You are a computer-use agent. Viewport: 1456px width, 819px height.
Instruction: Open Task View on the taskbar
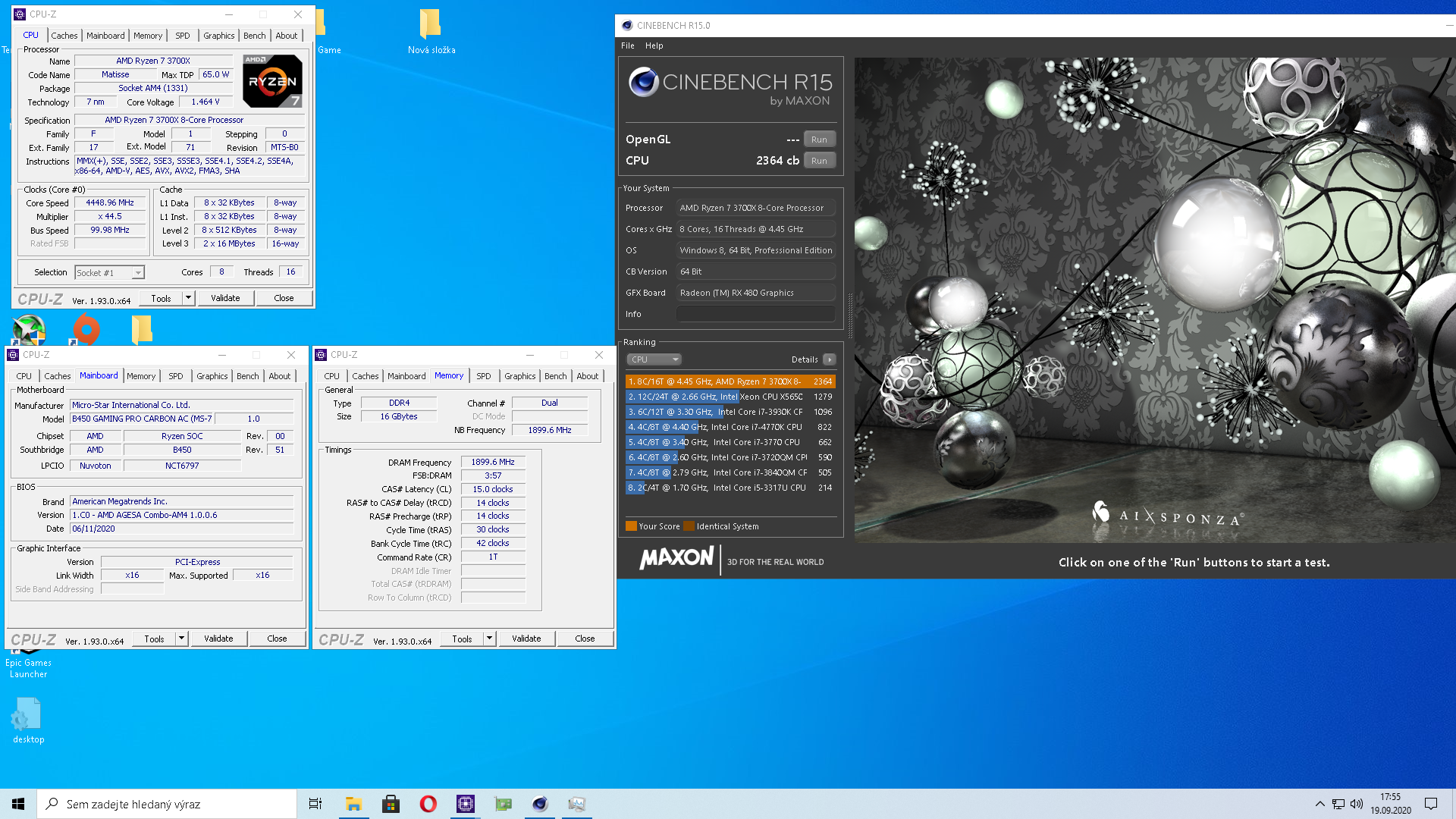tap(315, 804)
